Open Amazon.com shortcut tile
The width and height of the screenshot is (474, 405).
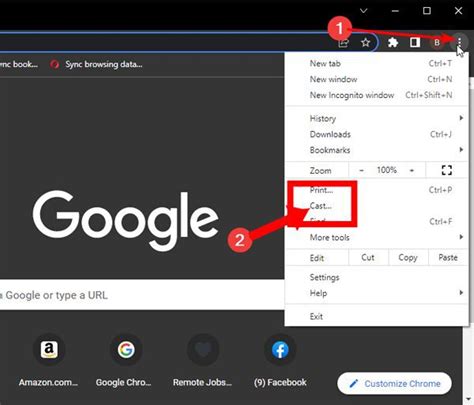pyautogui.click(x=49, y=361)
